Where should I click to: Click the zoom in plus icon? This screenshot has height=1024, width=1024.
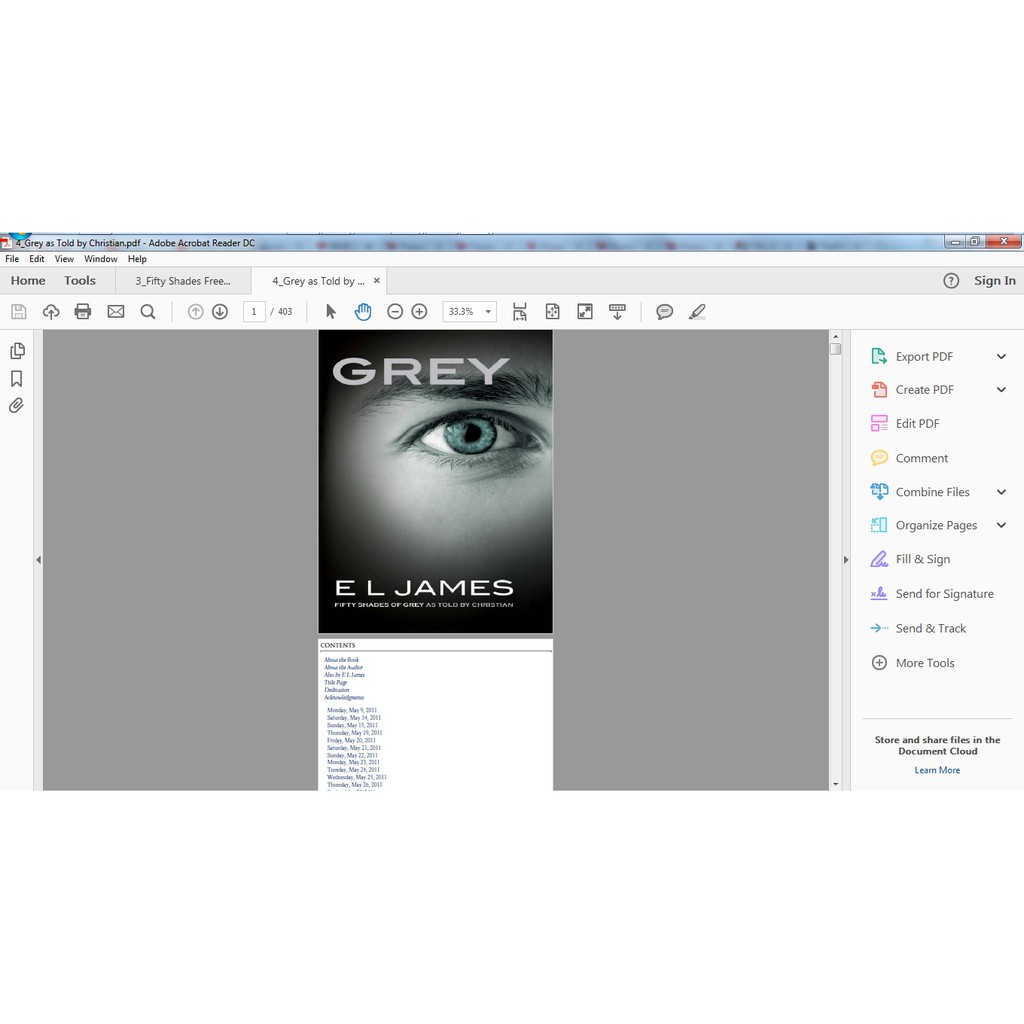[420, 312]
